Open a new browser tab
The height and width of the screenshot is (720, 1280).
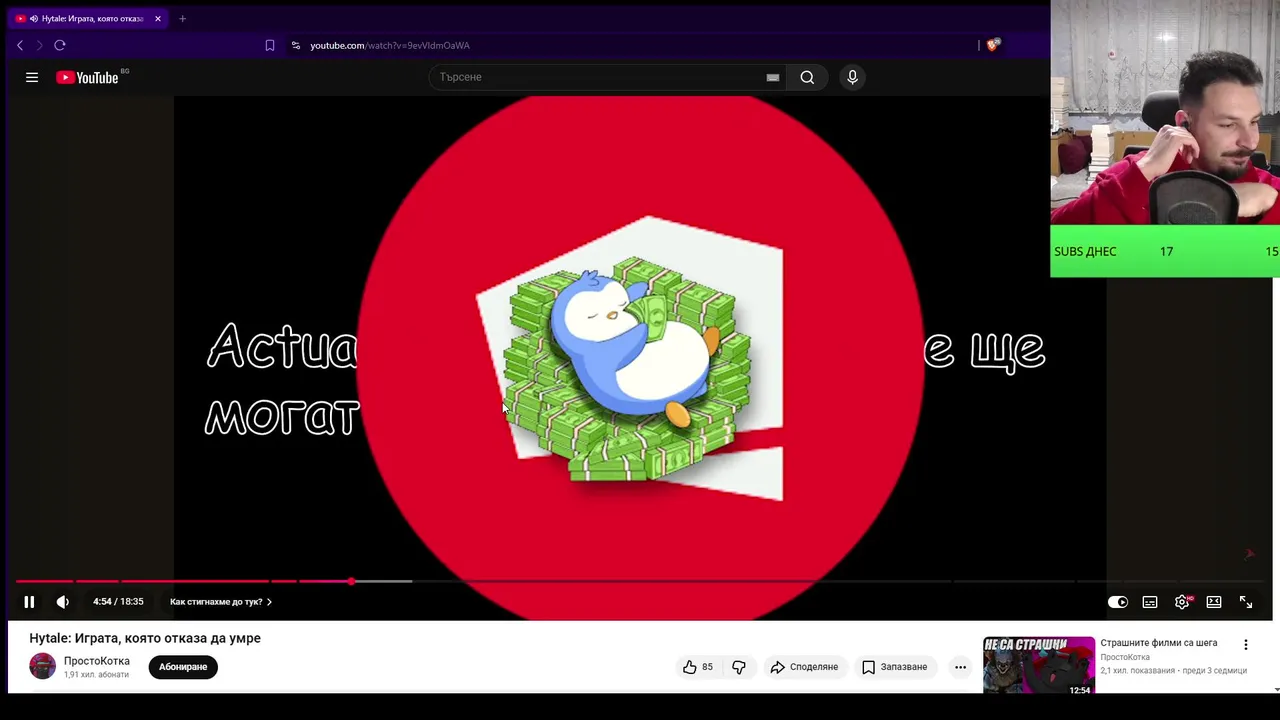coord(182,18)
